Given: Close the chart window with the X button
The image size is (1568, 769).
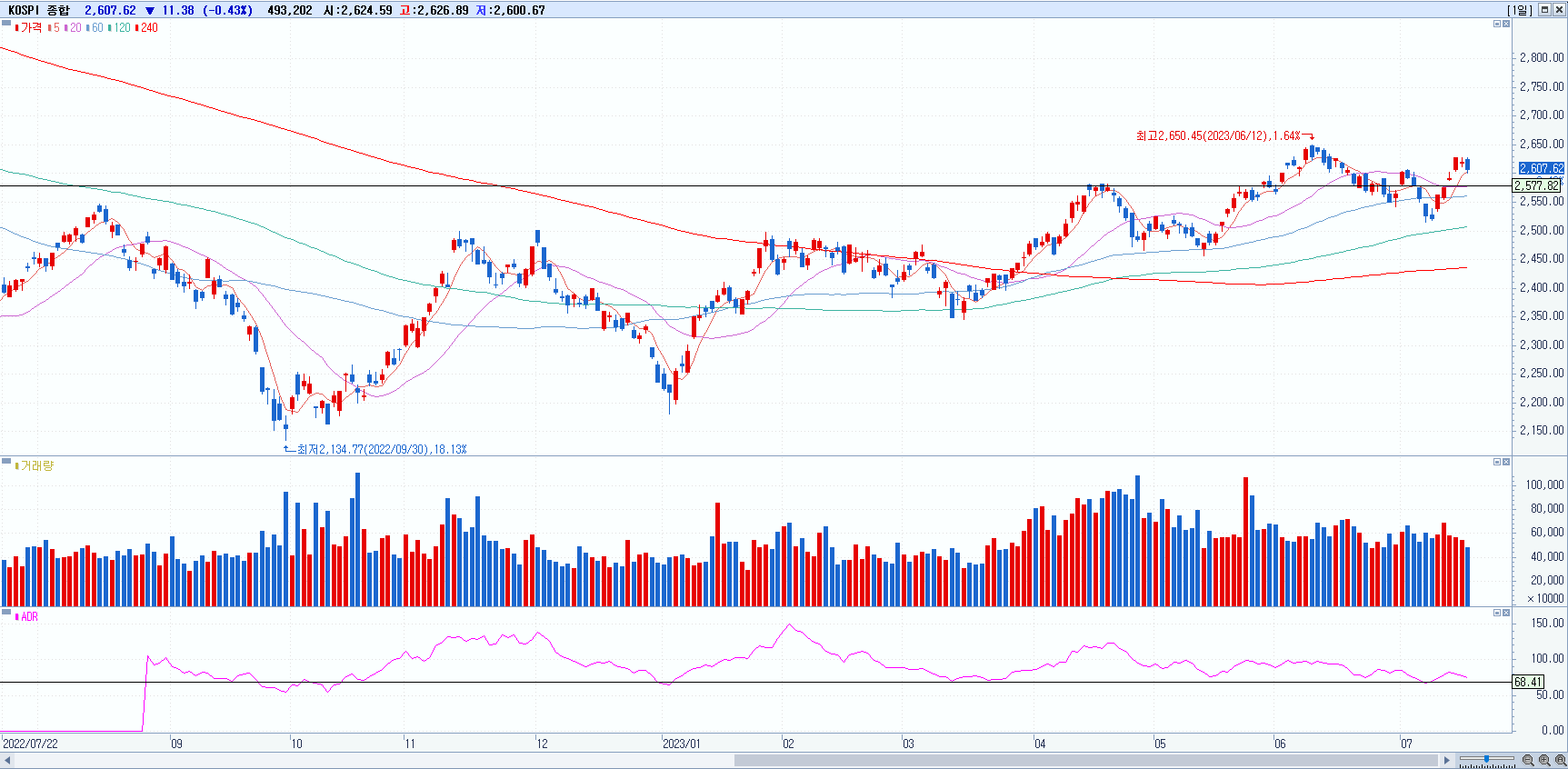Looking at the screenshot, I should click(1559, 10).
